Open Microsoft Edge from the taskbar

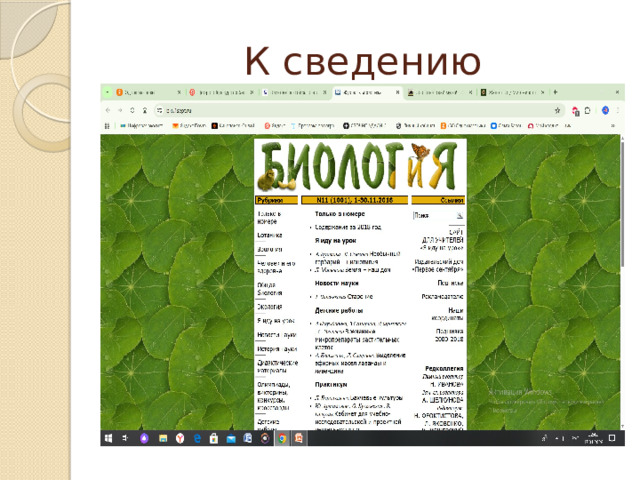tap(197, 438)
